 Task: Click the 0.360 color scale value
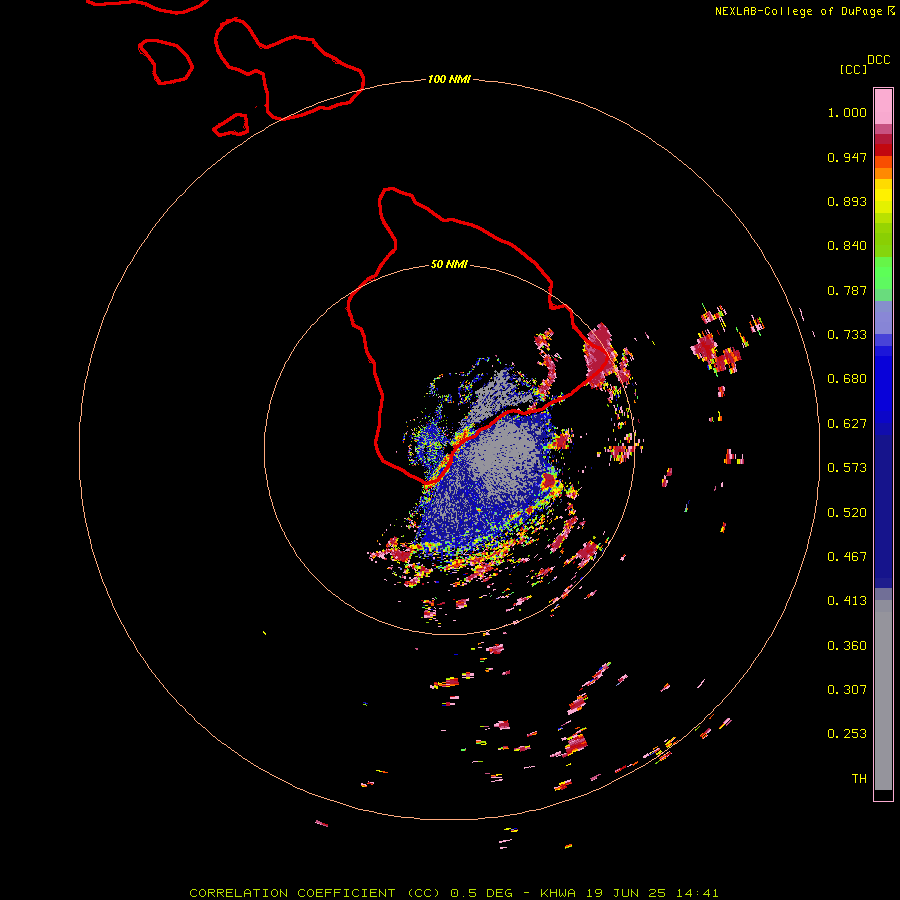[x=847, y=646]
